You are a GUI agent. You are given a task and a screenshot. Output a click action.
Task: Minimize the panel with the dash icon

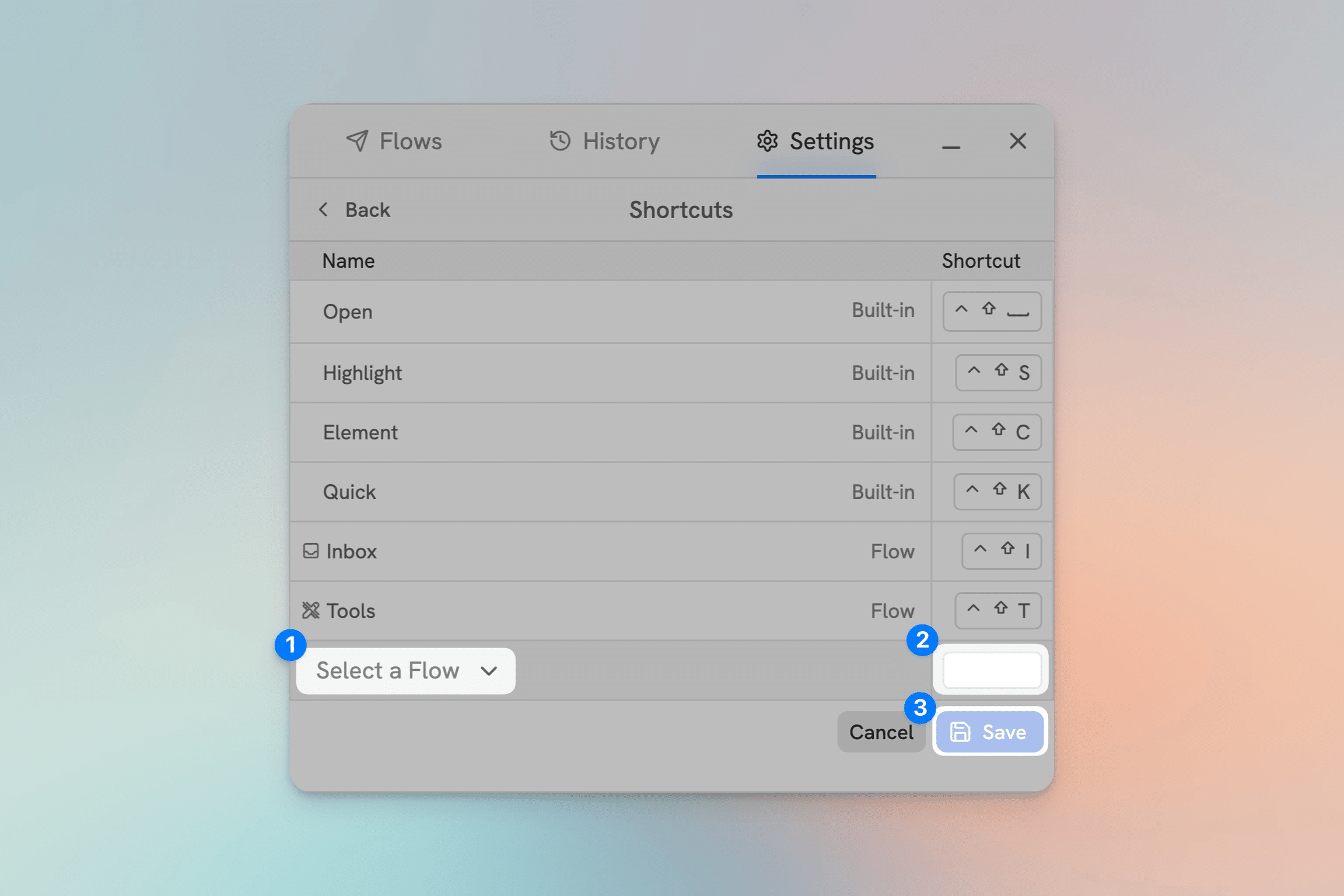[951, 147]
